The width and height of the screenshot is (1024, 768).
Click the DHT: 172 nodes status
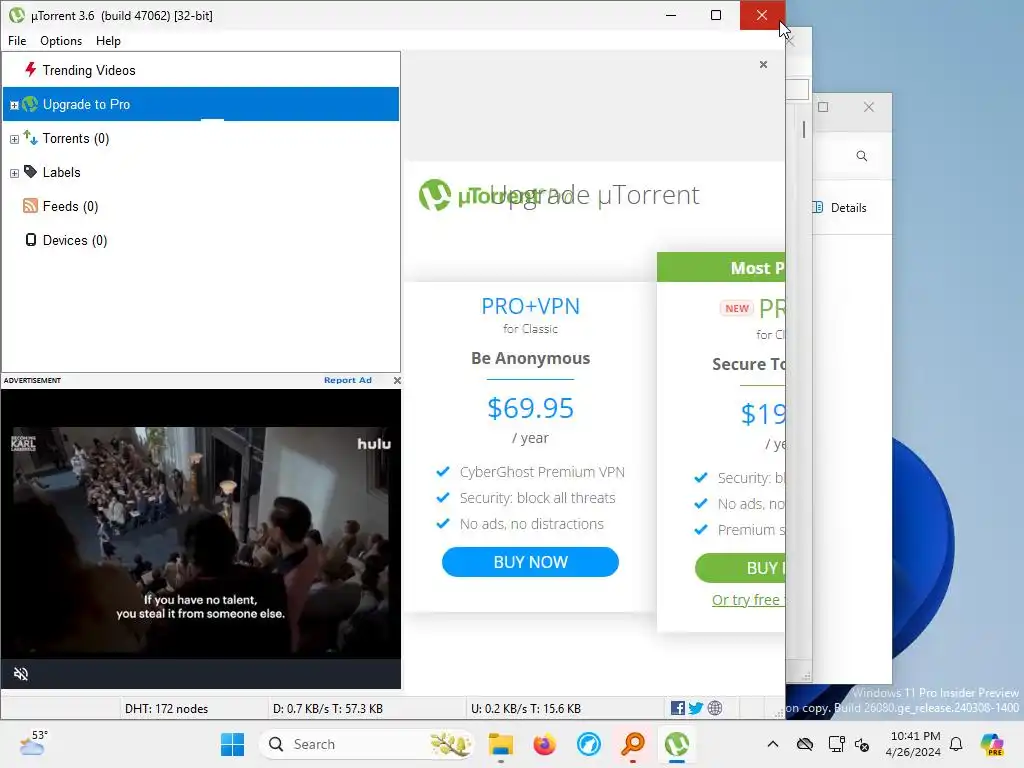point(167,709)
